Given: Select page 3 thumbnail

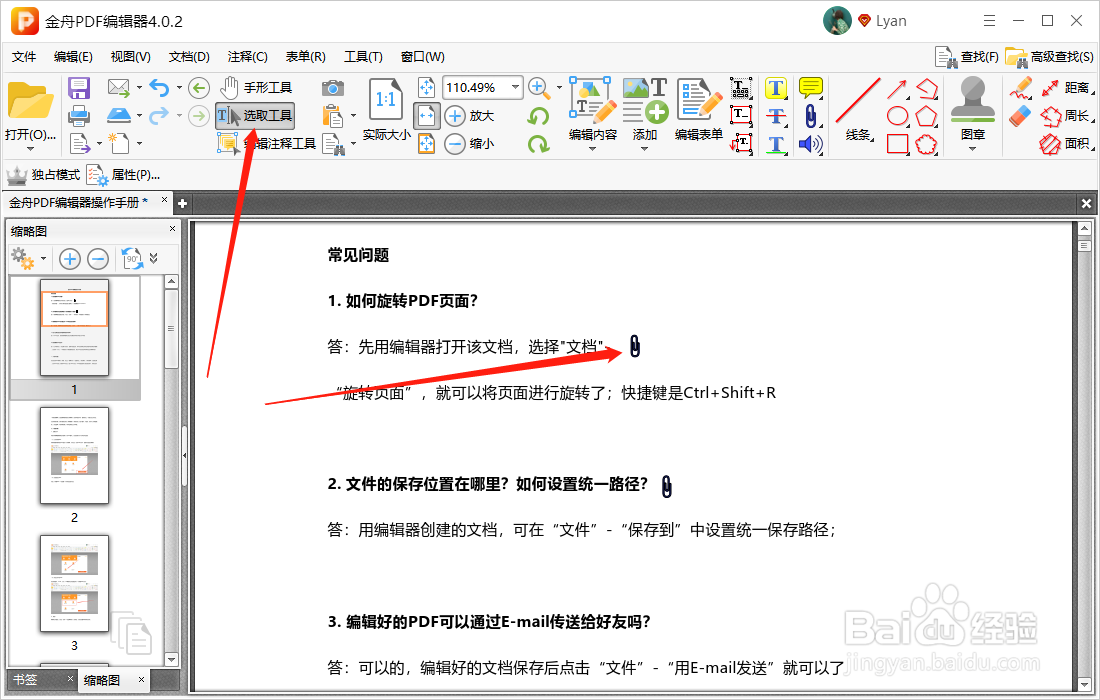Looking at the screenshot, I should coord(74,584).
